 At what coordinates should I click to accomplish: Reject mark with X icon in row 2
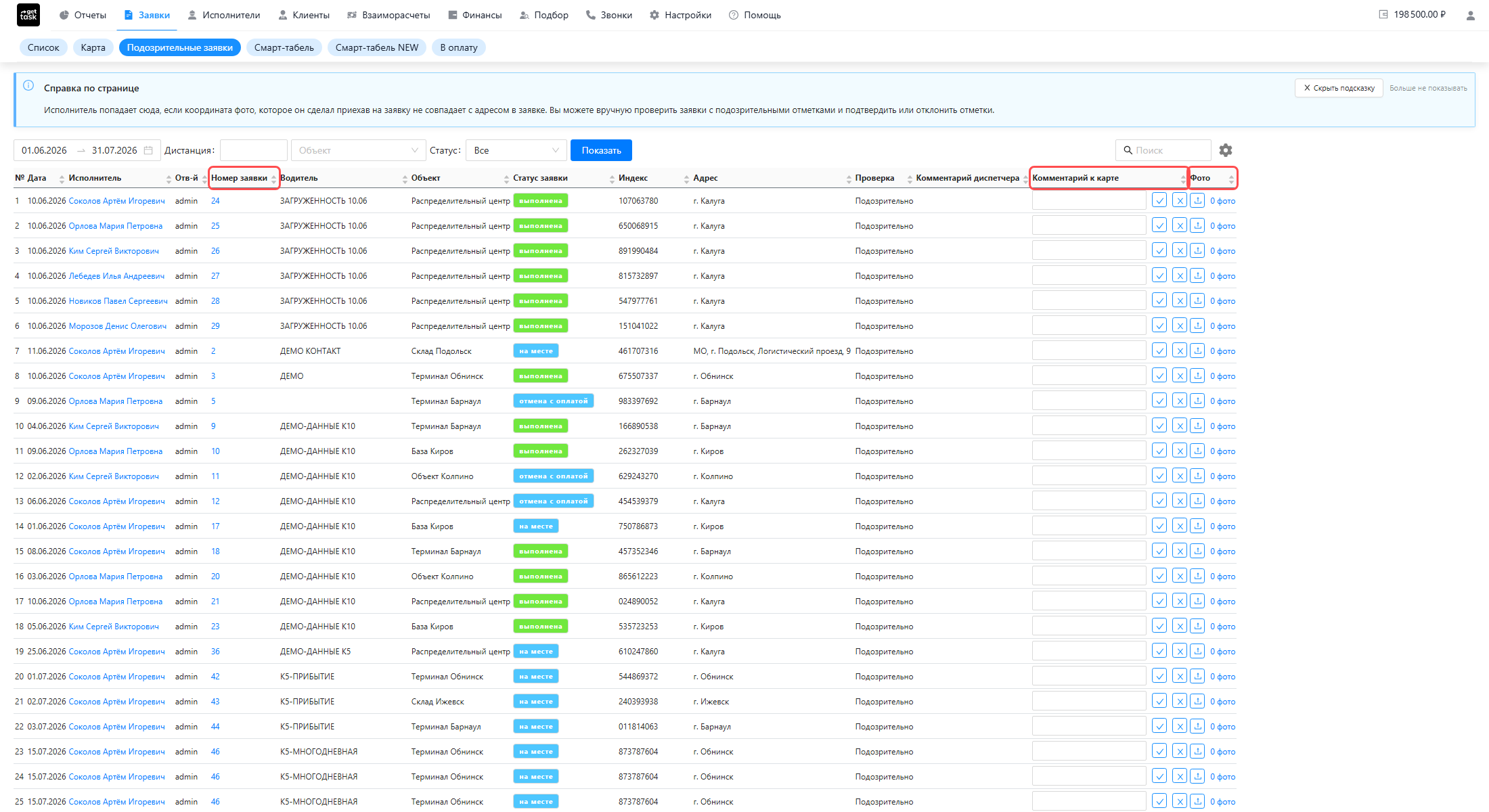[1180, 226]
